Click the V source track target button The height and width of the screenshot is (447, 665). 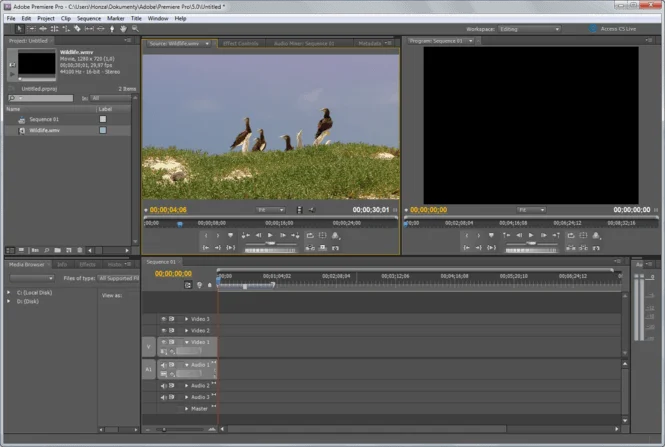149,346
